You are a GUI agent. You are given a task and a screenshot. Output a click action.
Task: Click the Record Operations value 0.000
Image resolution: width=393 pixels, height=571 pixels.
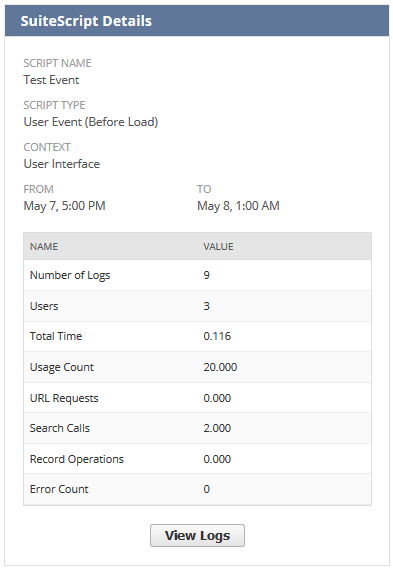click(217, 459)
